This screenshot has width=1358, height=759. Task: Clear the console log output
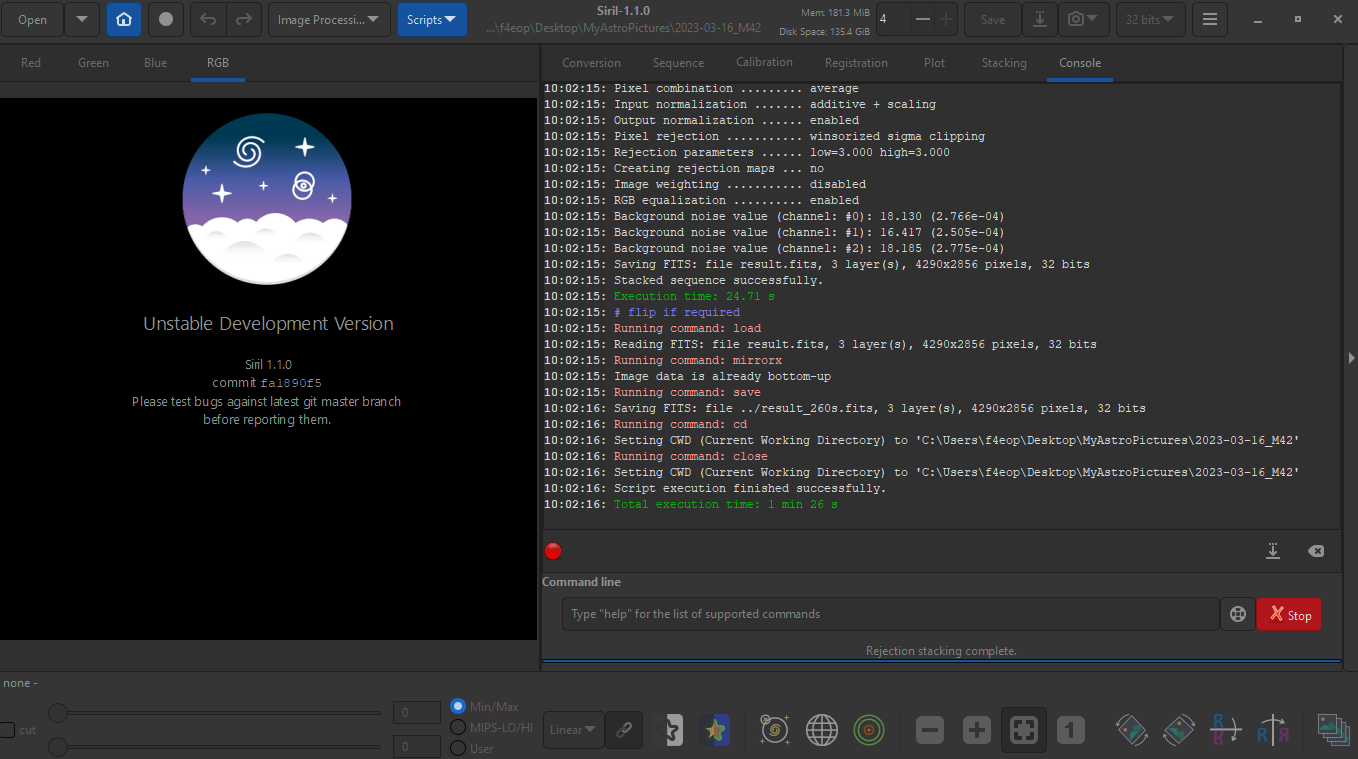[x=1316, y=551]
